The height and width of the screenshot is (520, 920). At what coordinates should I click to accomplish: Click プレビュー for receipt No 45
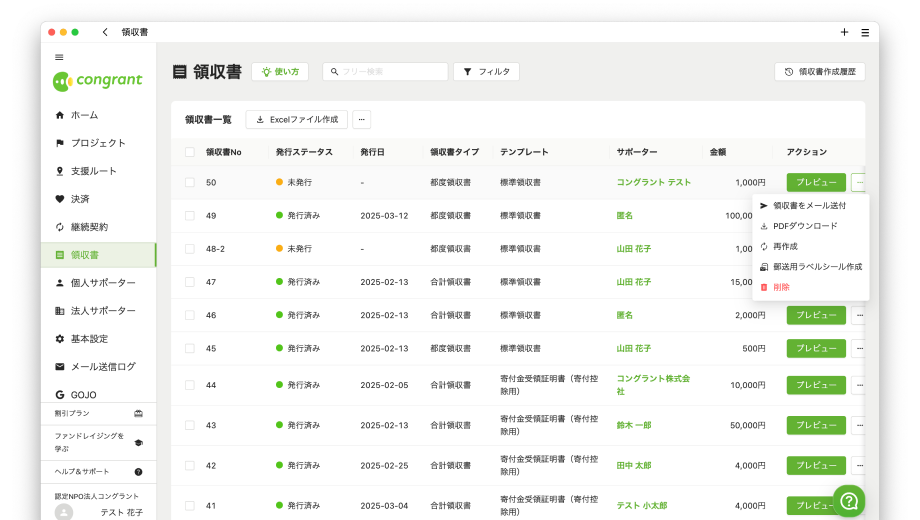pyautogui.click(x=816, y=349)
